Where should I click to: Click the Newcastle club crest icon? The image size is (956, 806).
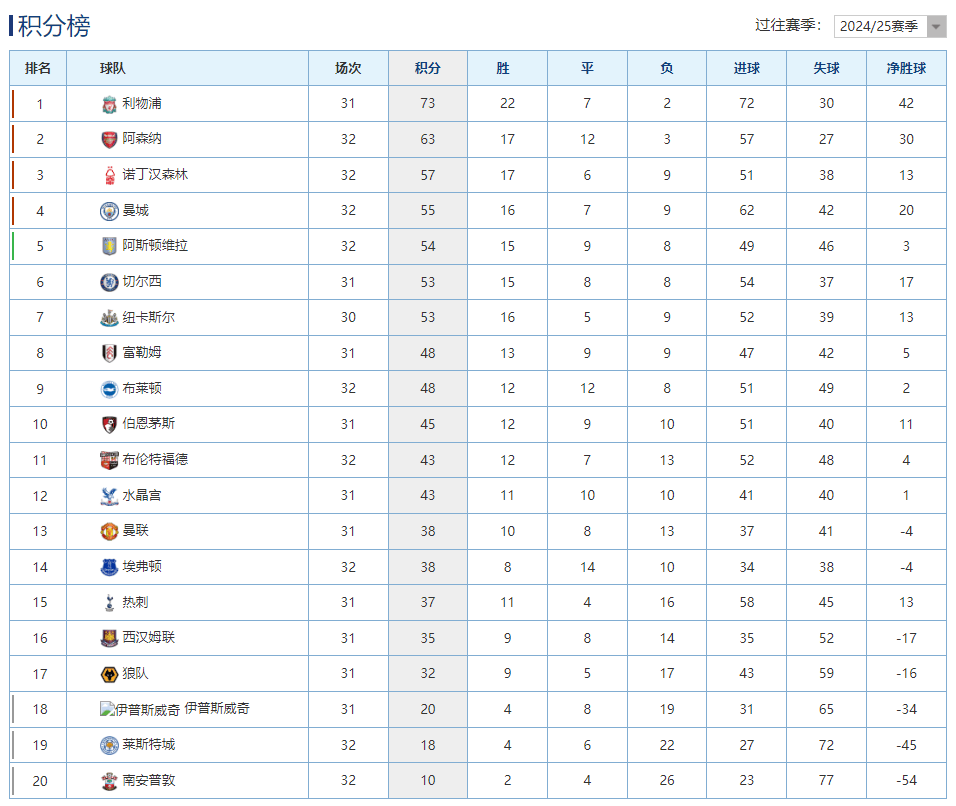tap(109, 318)
